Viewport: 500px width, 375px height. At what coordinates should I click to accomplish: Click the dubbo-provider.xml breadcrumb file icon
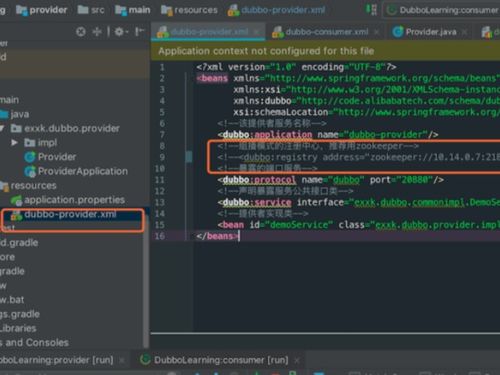234,10
